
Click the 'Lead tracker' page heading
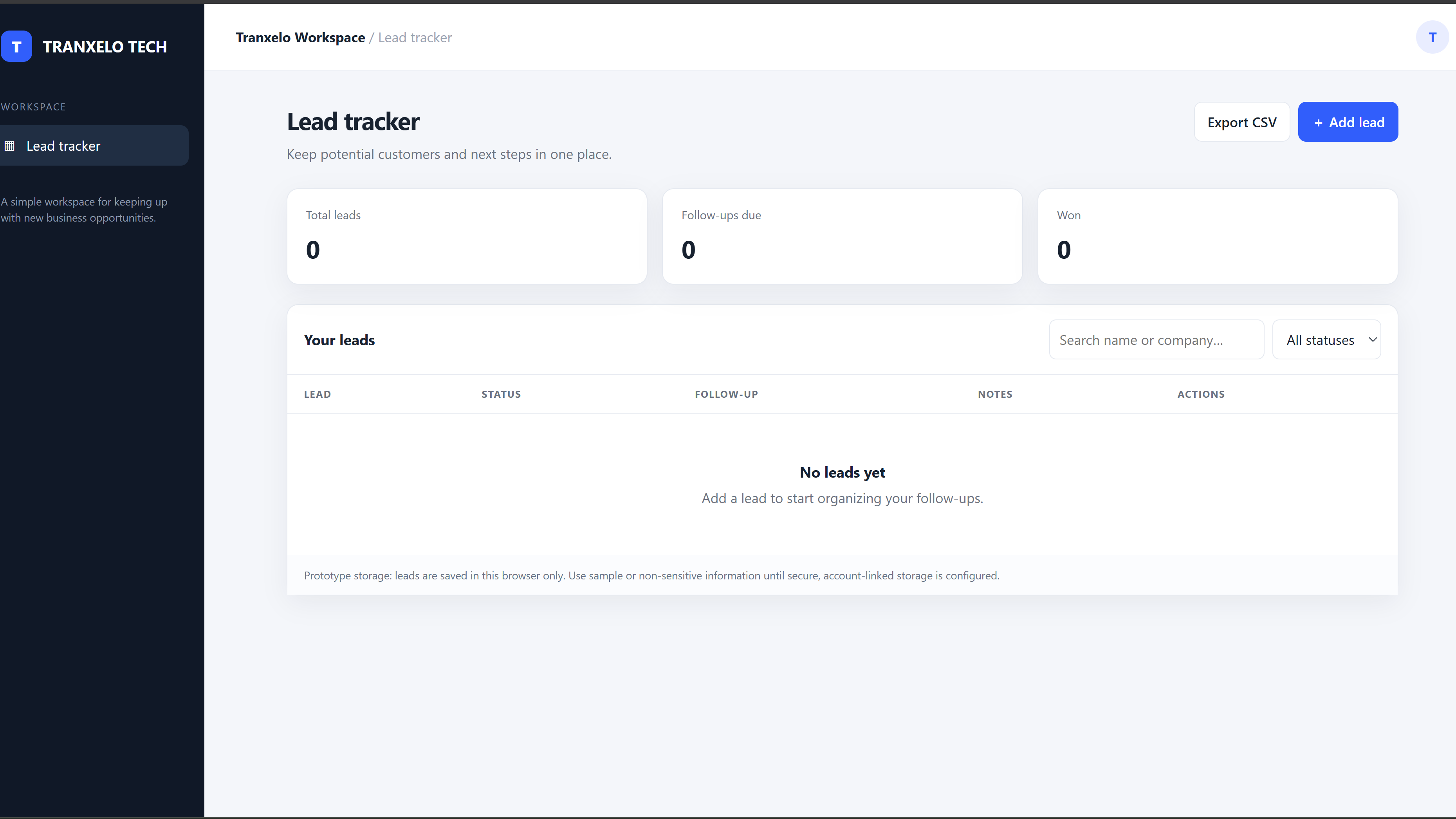click(x=353, y=121)
